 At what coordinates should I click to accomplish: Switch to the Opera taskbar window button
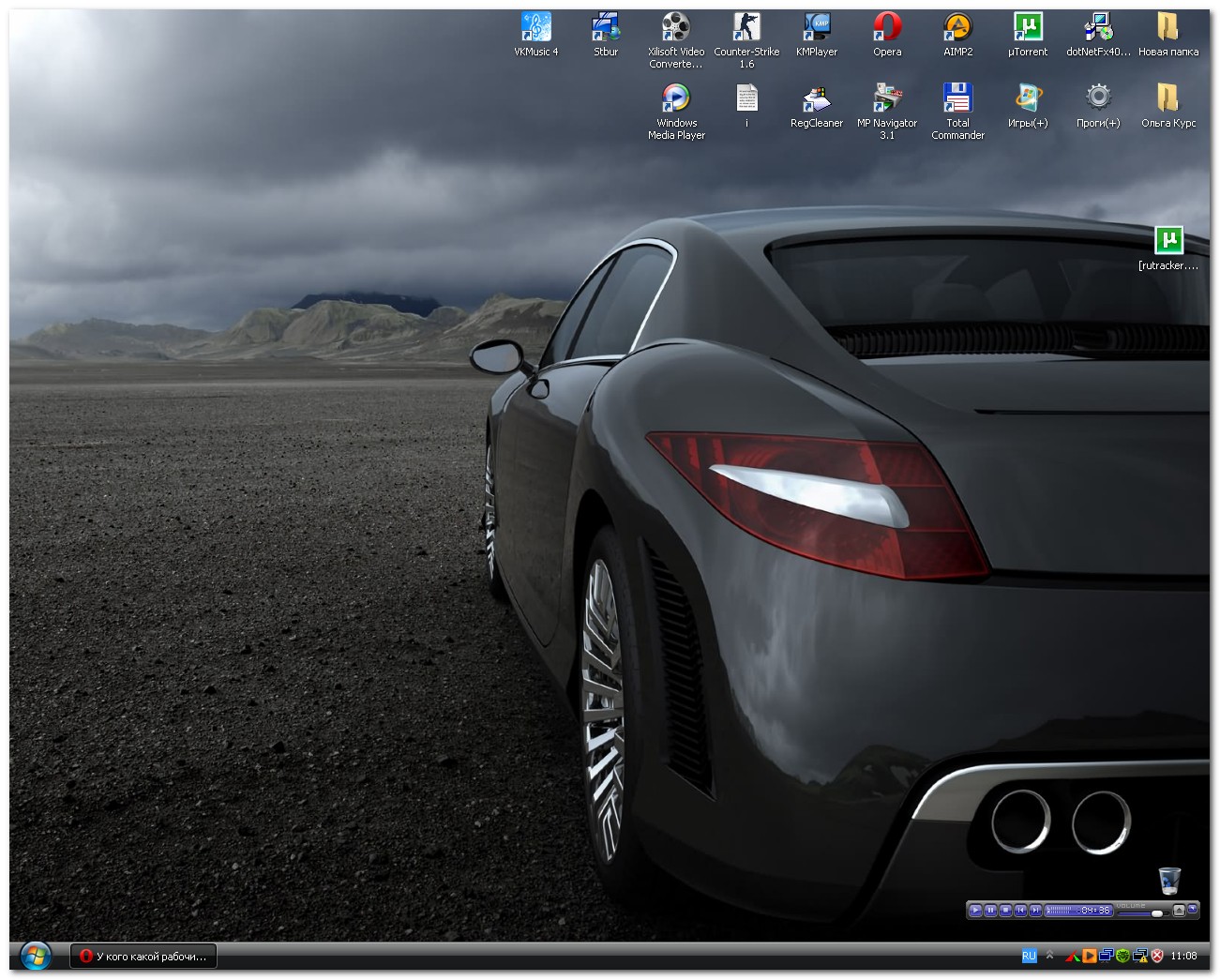[x=143, y=956]
